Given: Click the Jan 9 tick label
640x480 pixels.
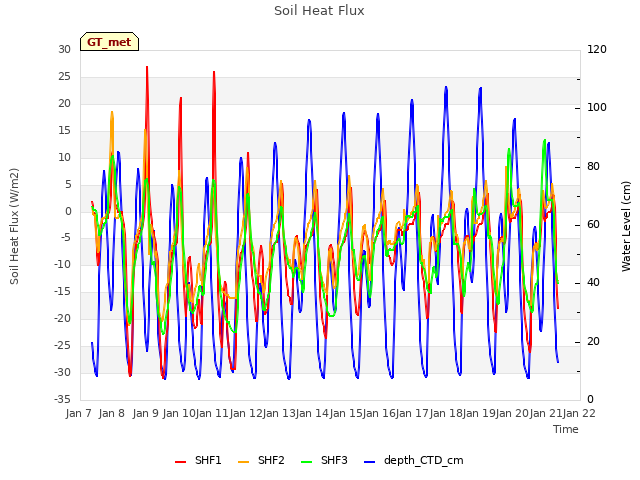Looking at the screenshot, I should tap(145, 413).
